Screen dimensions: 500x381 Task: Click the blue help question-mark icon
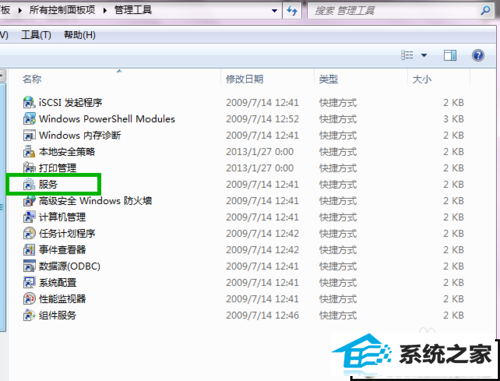[x=478, y=55]
